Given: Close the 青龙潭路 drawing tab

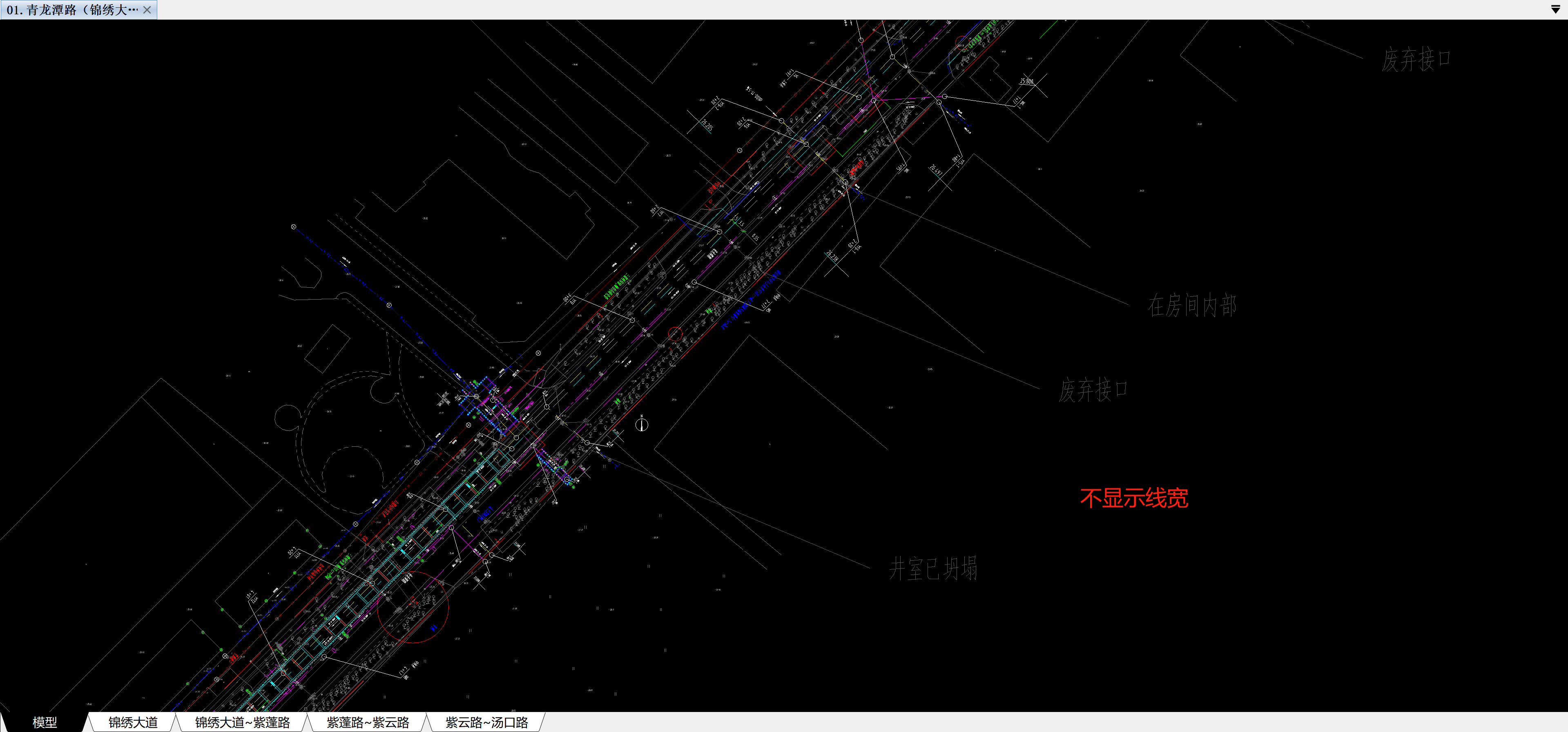Looking at the screenshot, I should tap(147, 10).
